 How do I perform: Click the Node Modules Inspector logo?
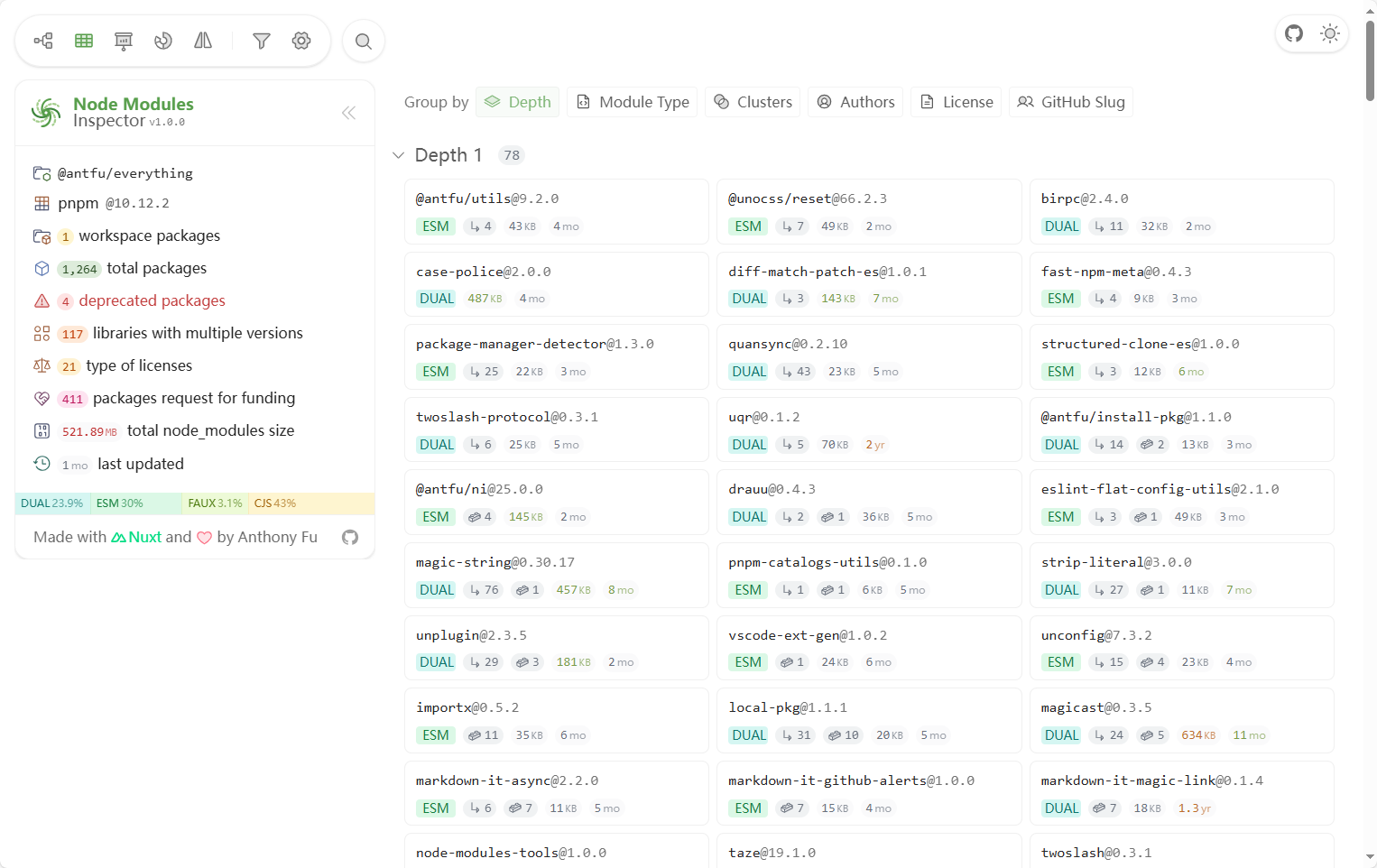click(x=46, y=112)
